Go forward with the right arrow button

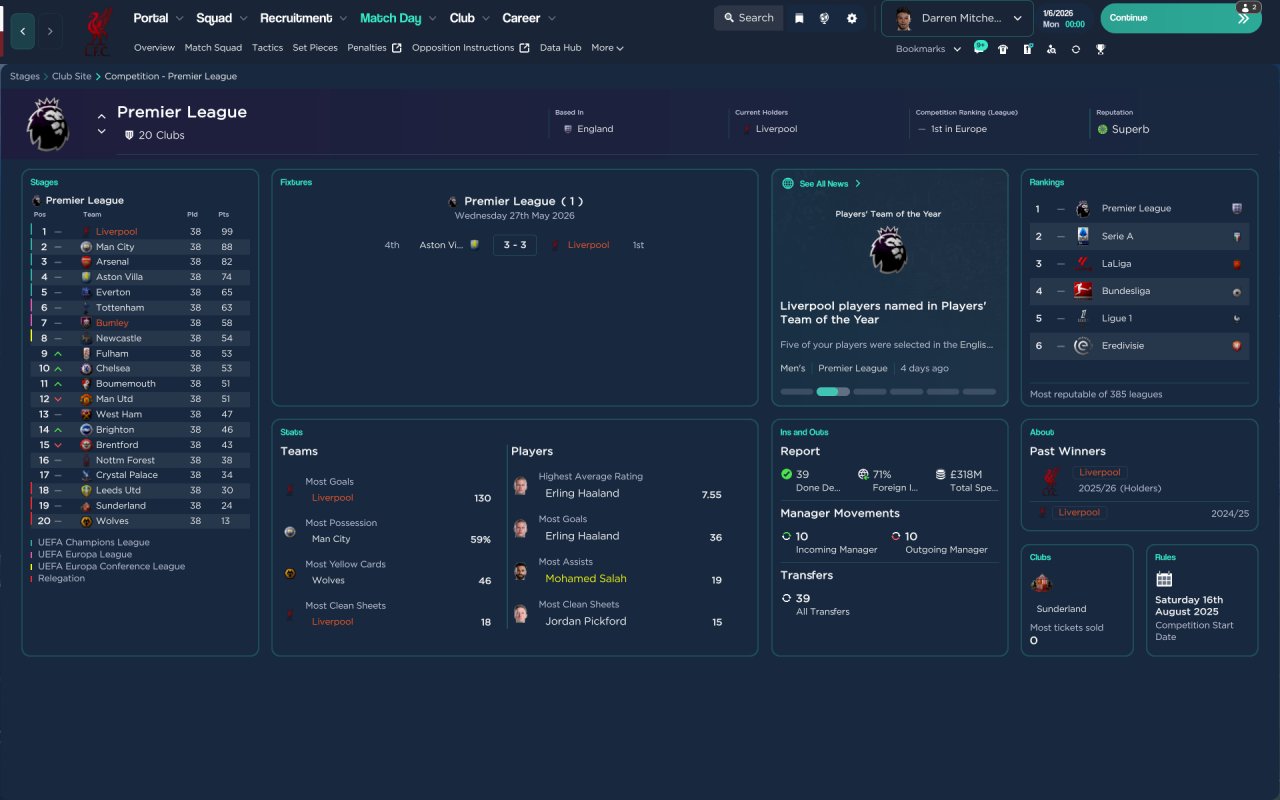point(50,31)
